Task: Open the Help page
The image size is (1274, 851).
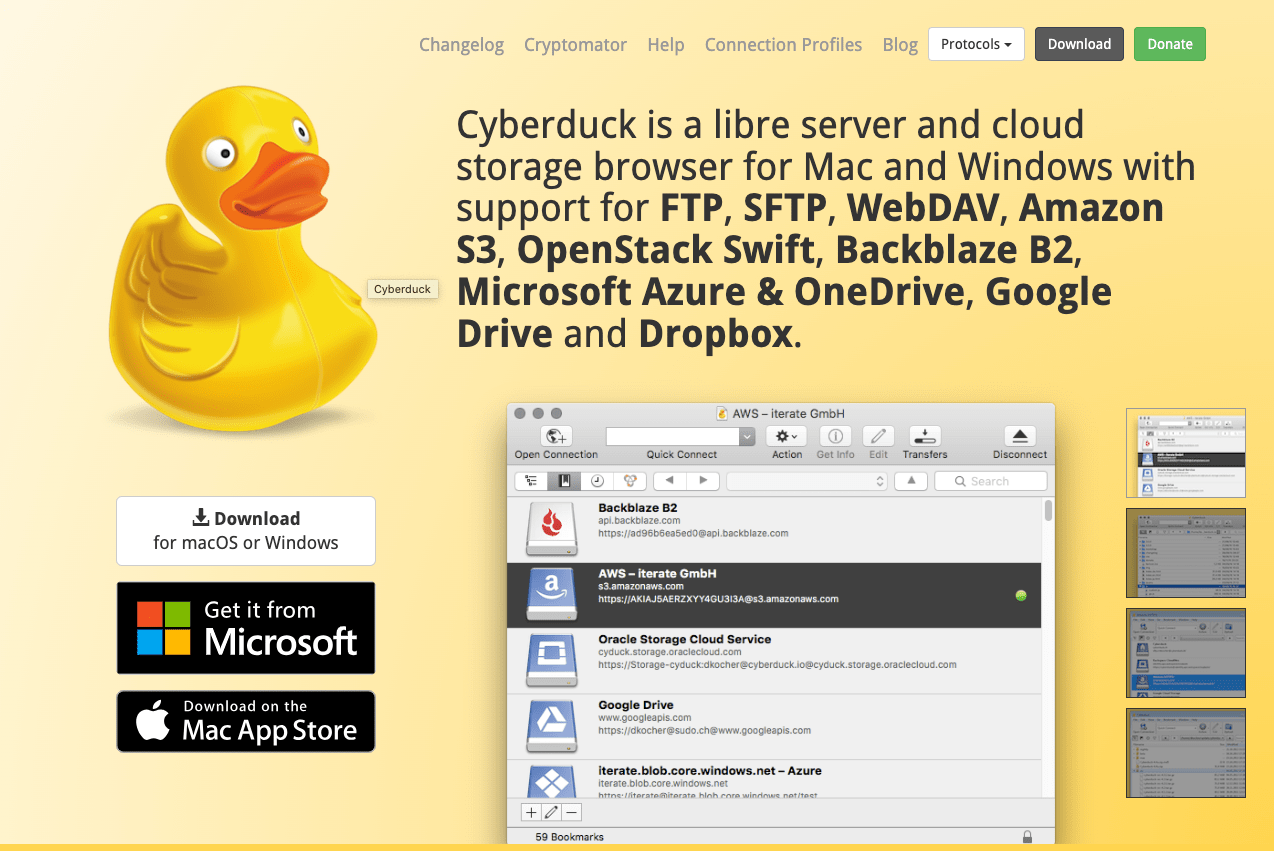Action: (666, 45)
